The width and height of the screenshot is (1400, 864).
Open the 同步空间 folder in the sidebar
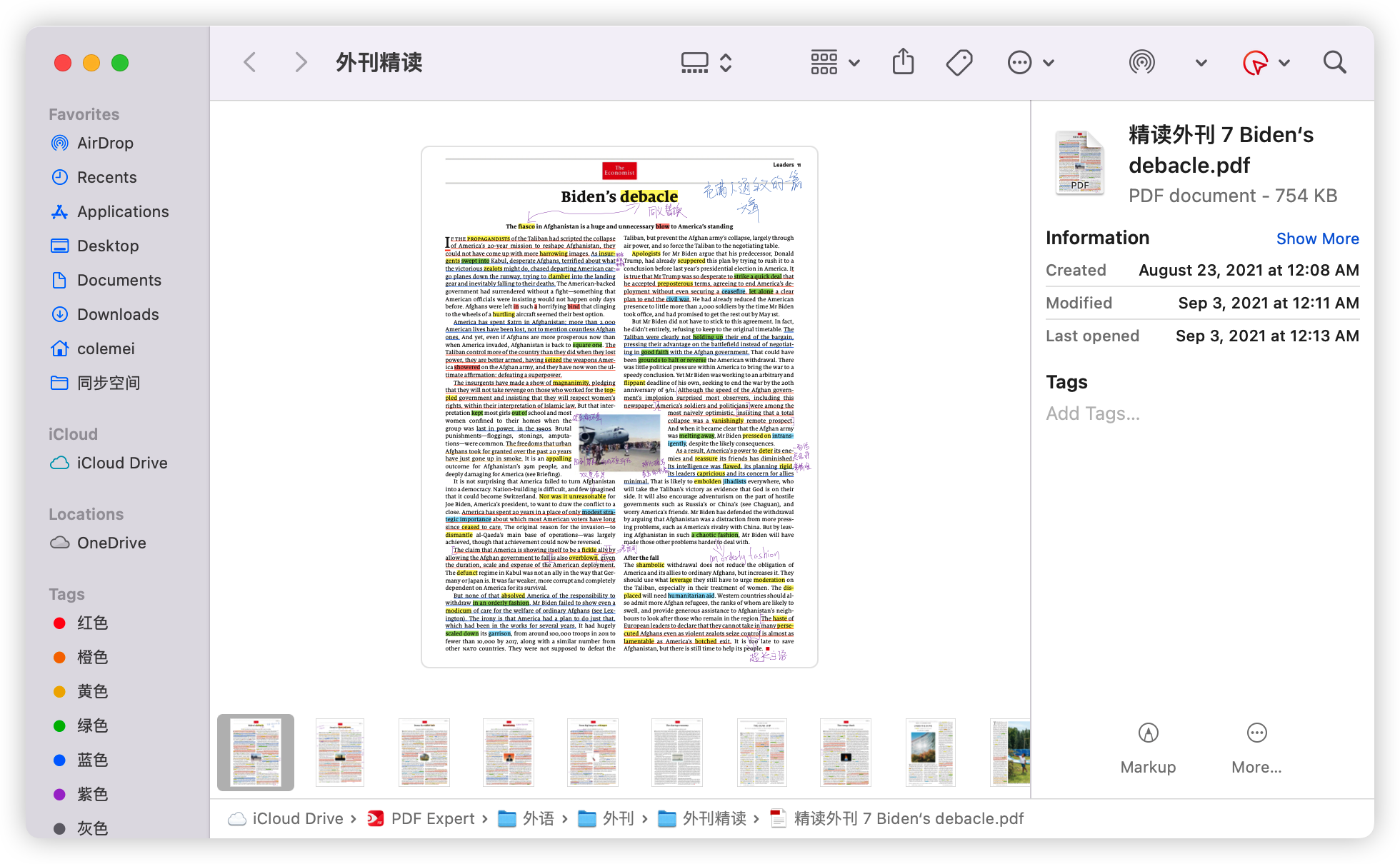click(109, 383)
